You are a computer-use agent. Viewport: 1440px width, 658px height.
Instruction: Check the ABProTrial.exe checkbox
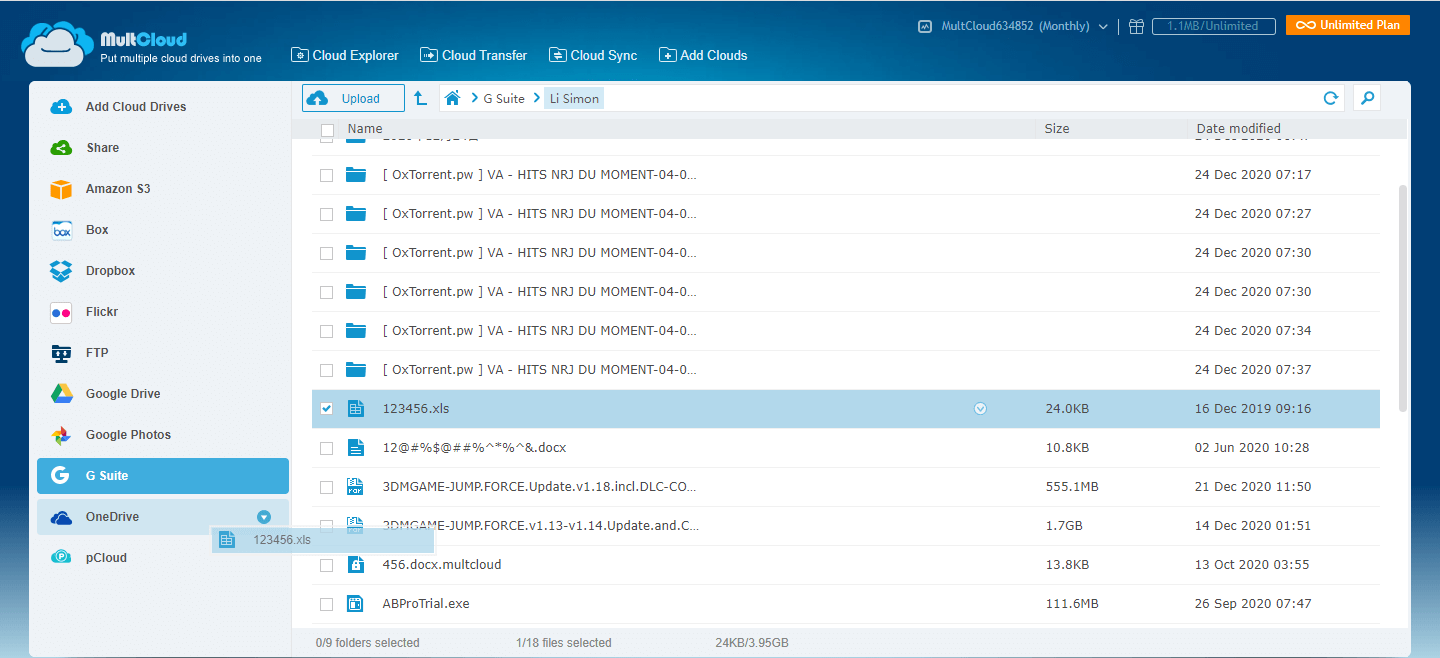(326, 604)
